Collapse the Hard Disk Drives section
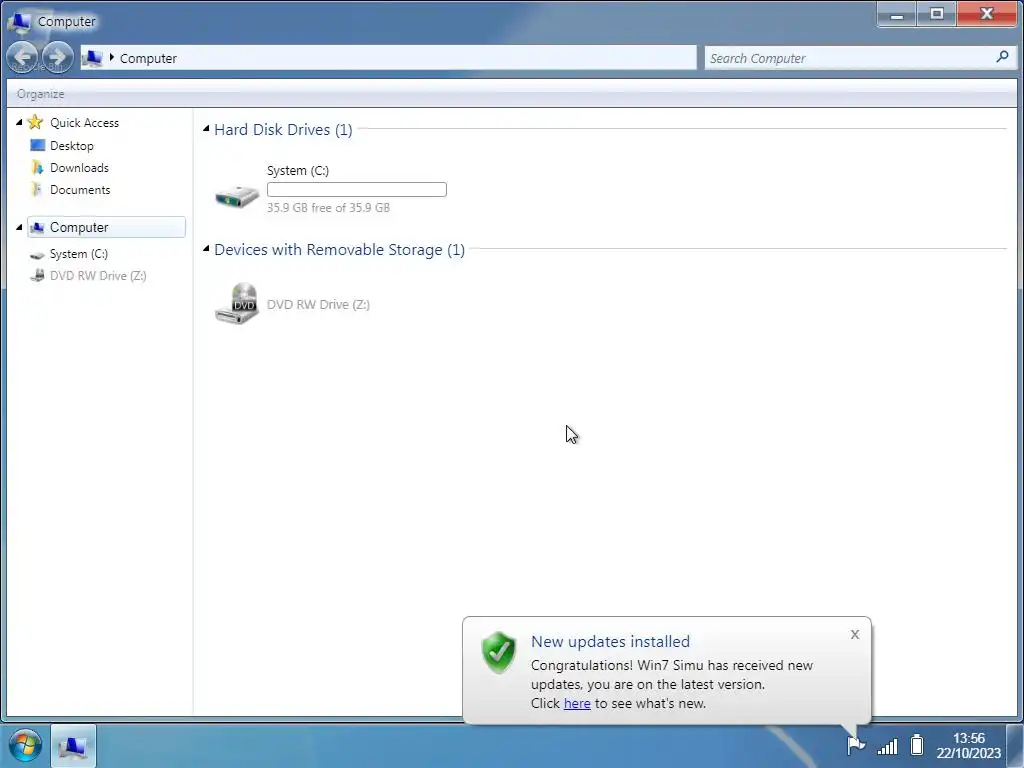Image resolution: width=1024 pixels, height=768 pixels. click(x=206, y=129)
